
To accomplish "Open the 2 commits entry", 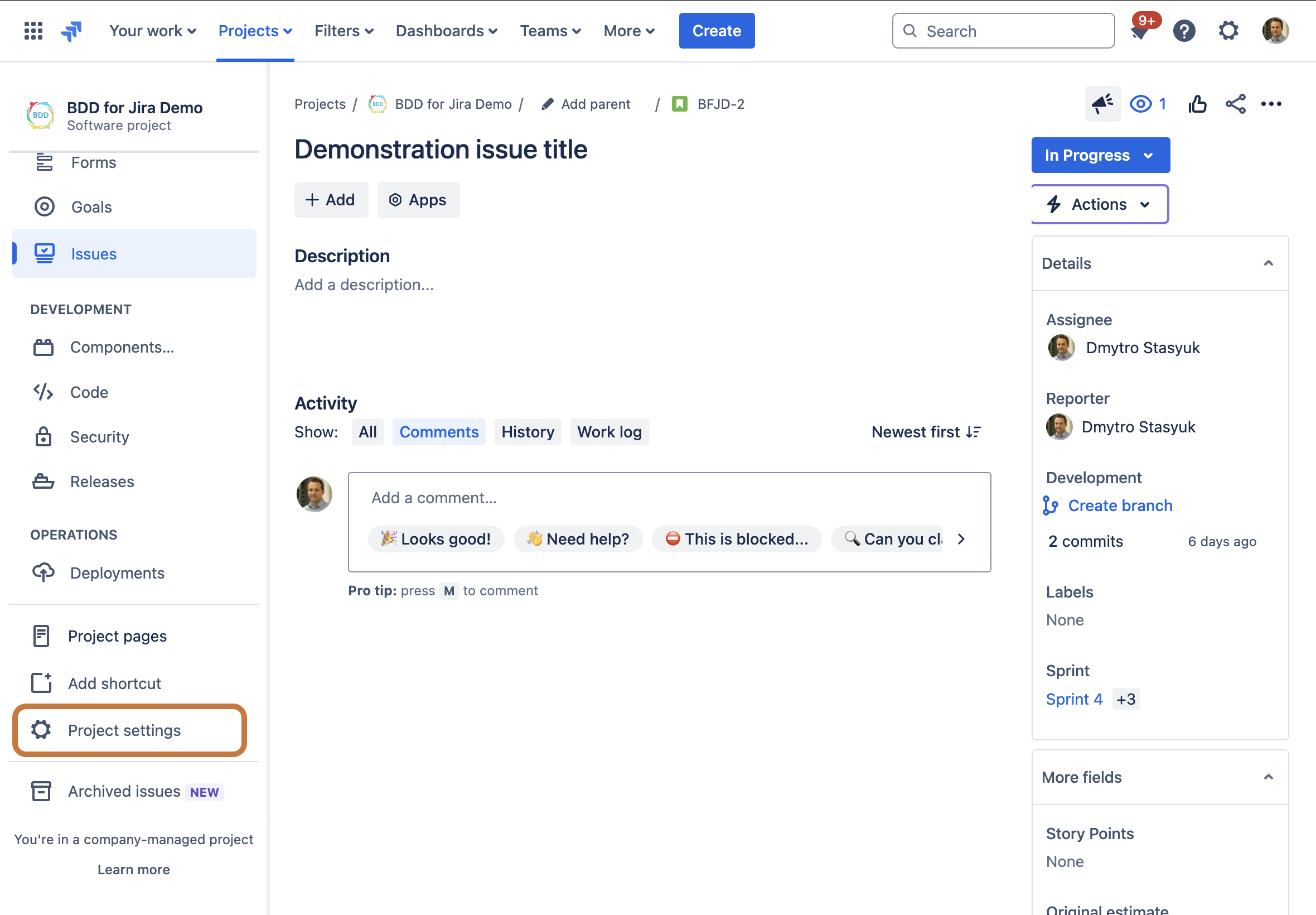I will click(1086, 541).
